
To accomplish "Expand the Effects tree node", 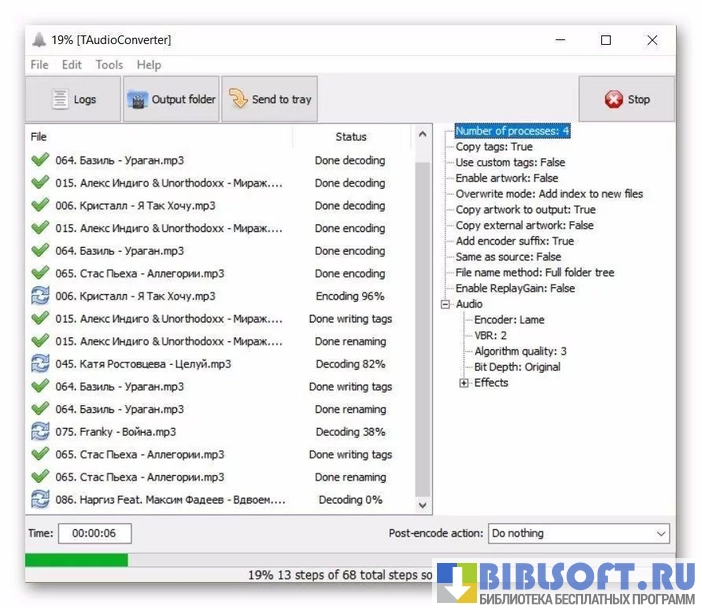I will coord(464,383).
